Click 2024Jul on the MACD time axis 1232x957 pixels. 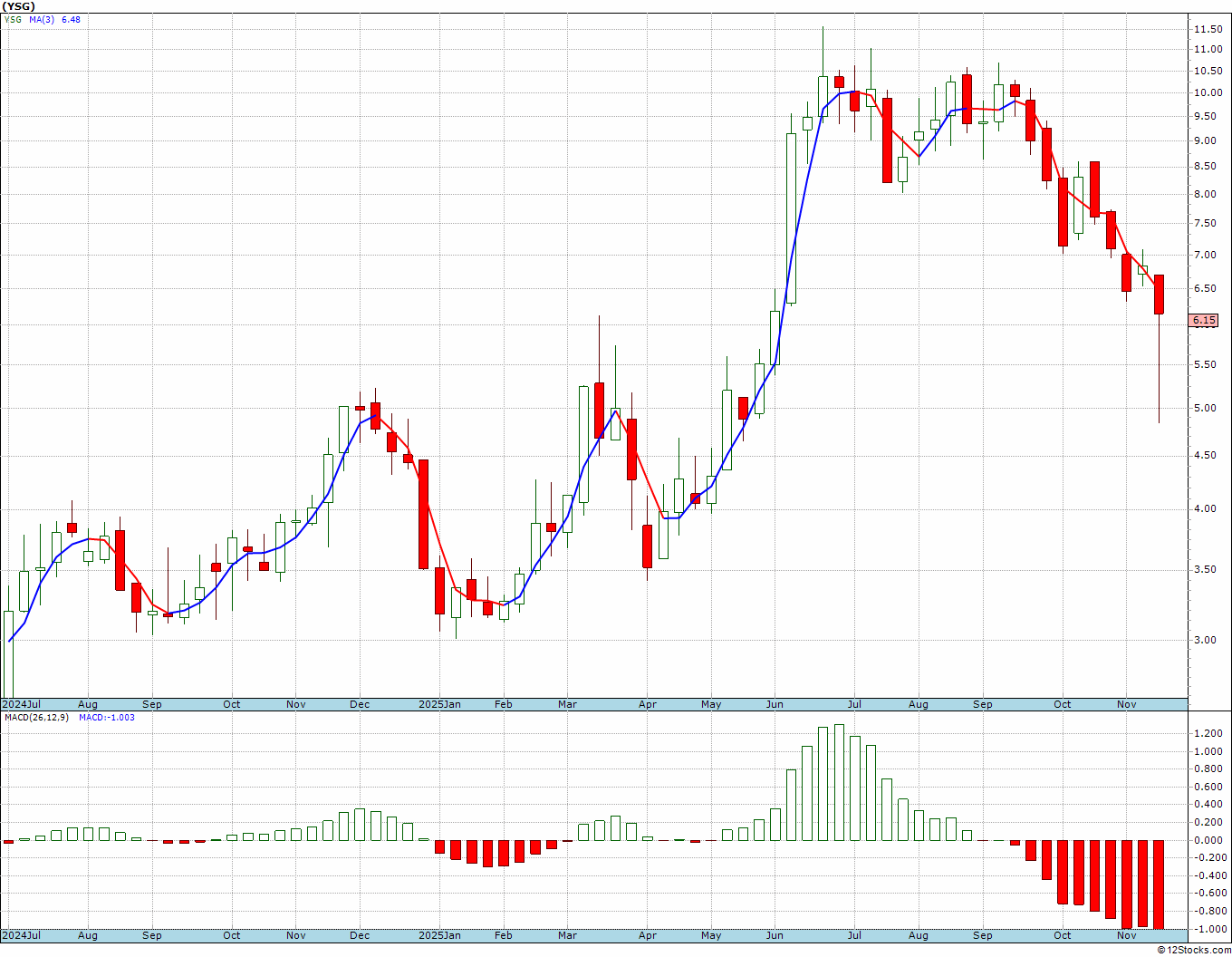point(22,935)
